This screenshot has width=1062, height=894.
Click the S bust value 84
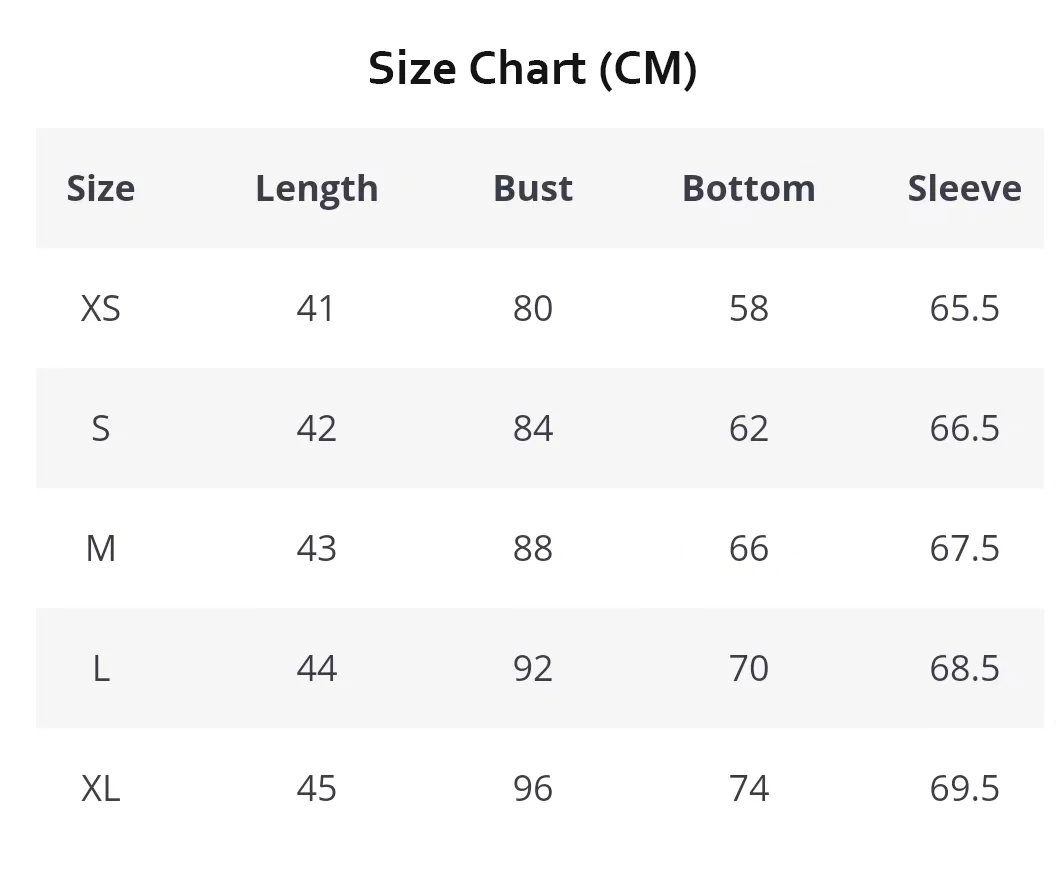click(x=533, y=428)
